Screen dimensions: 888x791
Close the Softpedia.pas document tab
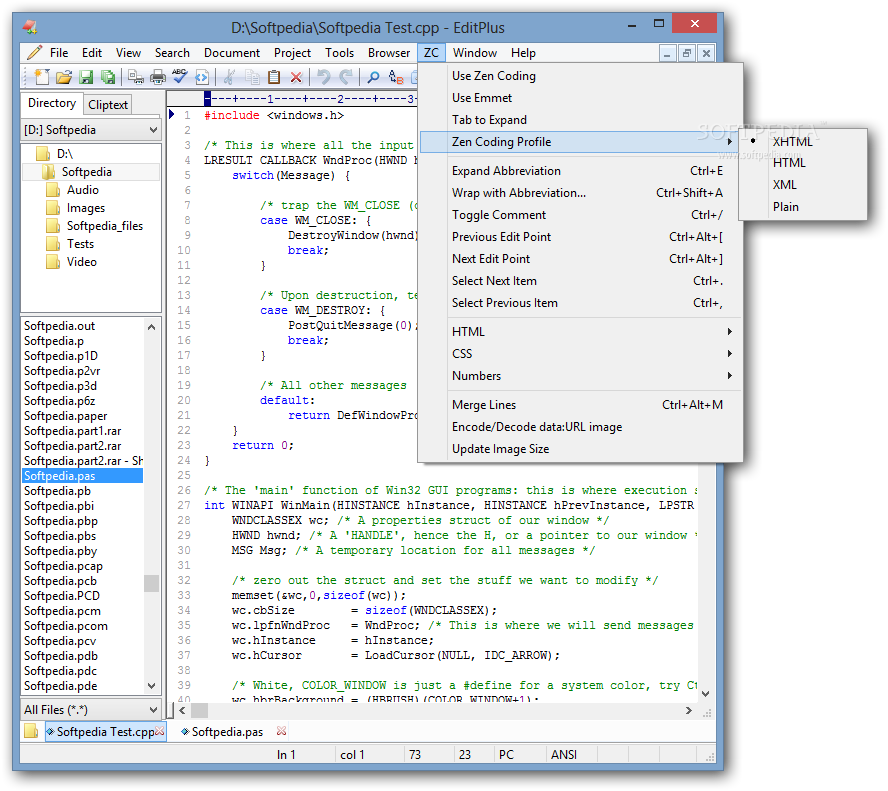pyautogui.click(x=281, y=731)
